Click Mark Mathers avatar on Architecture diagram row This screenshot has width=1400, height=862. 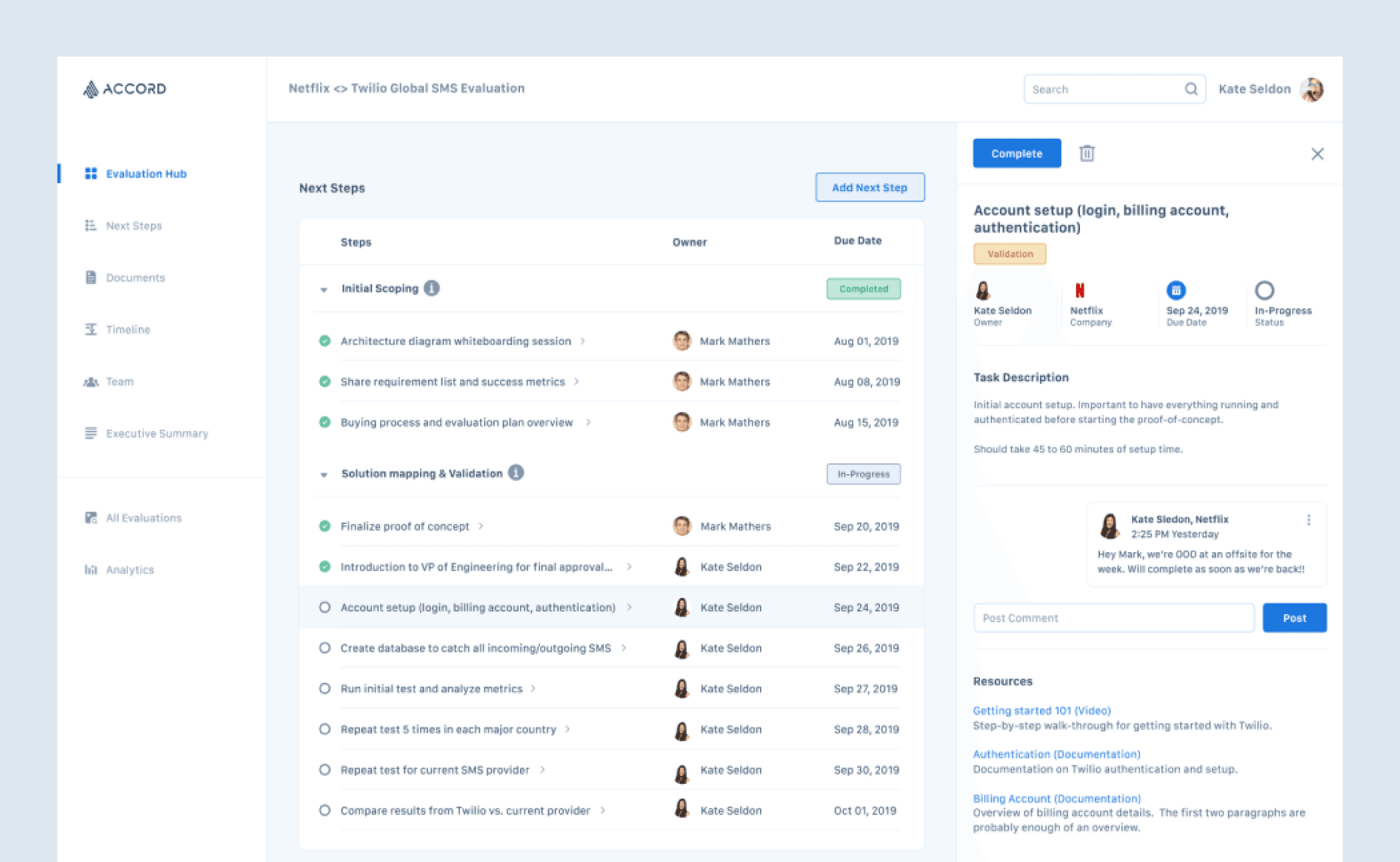(x=682, y=340)
